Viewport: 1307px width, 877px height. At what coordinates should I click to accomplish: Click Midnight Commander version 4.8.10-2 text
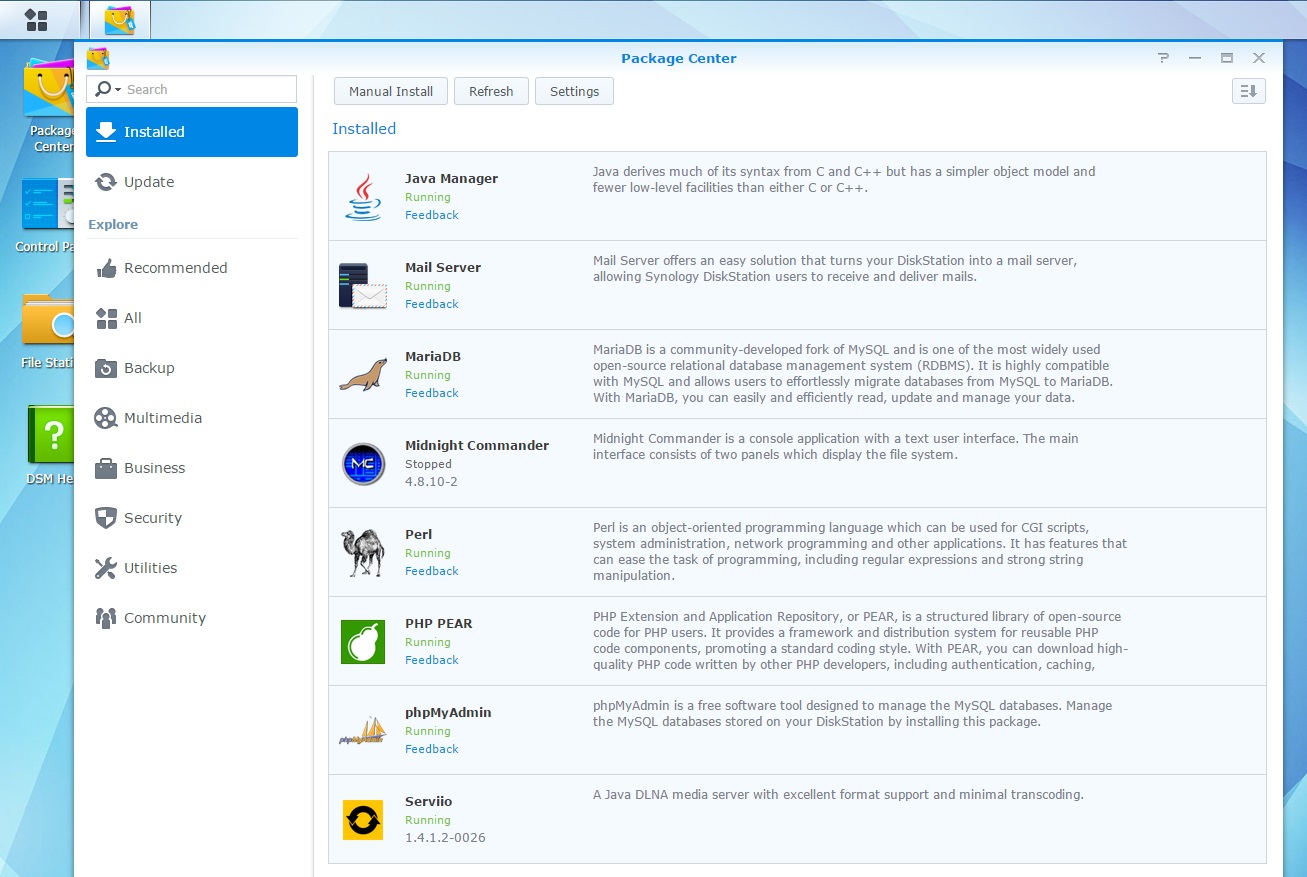(431, 482)
